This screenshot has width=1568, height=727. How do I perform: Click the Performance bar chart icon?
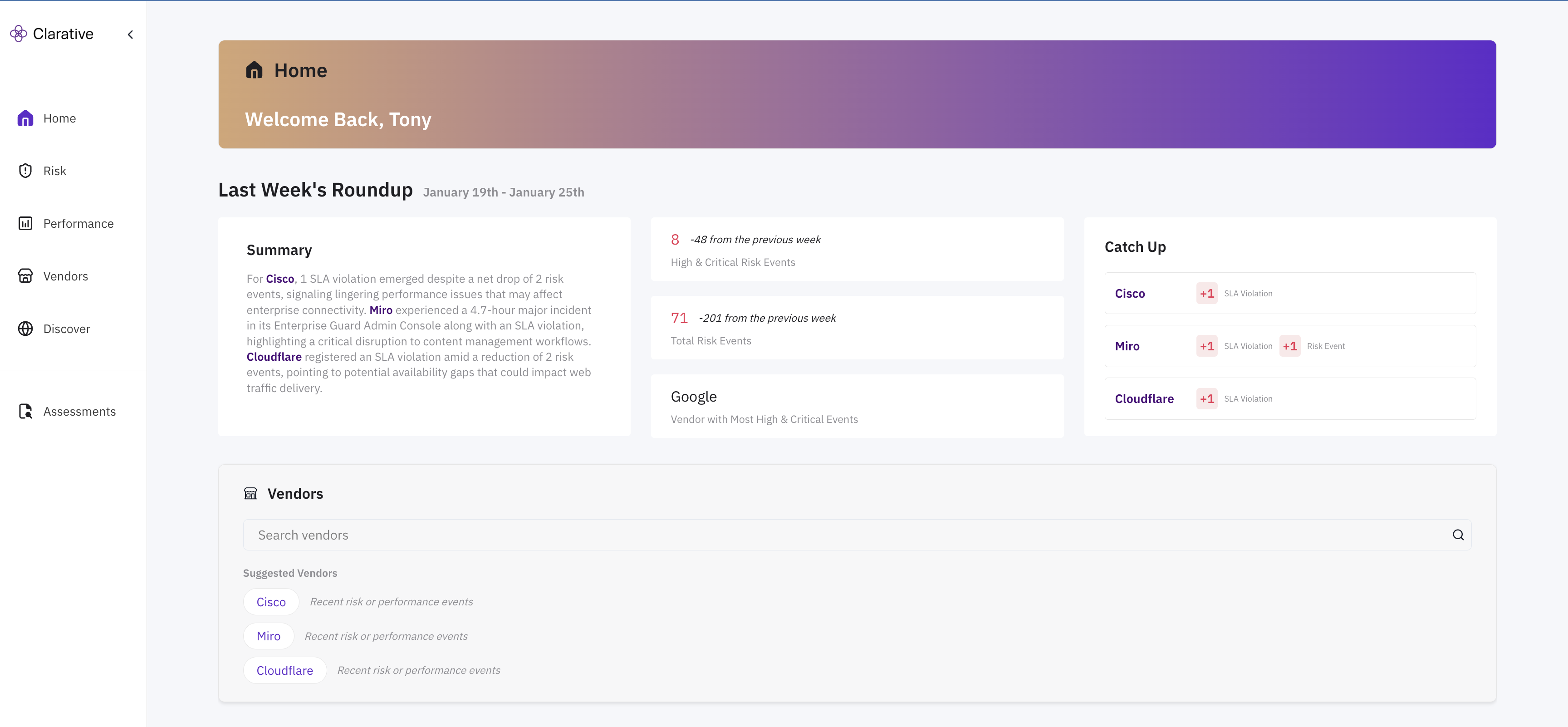pyautogui.click(x=25, y=223)
